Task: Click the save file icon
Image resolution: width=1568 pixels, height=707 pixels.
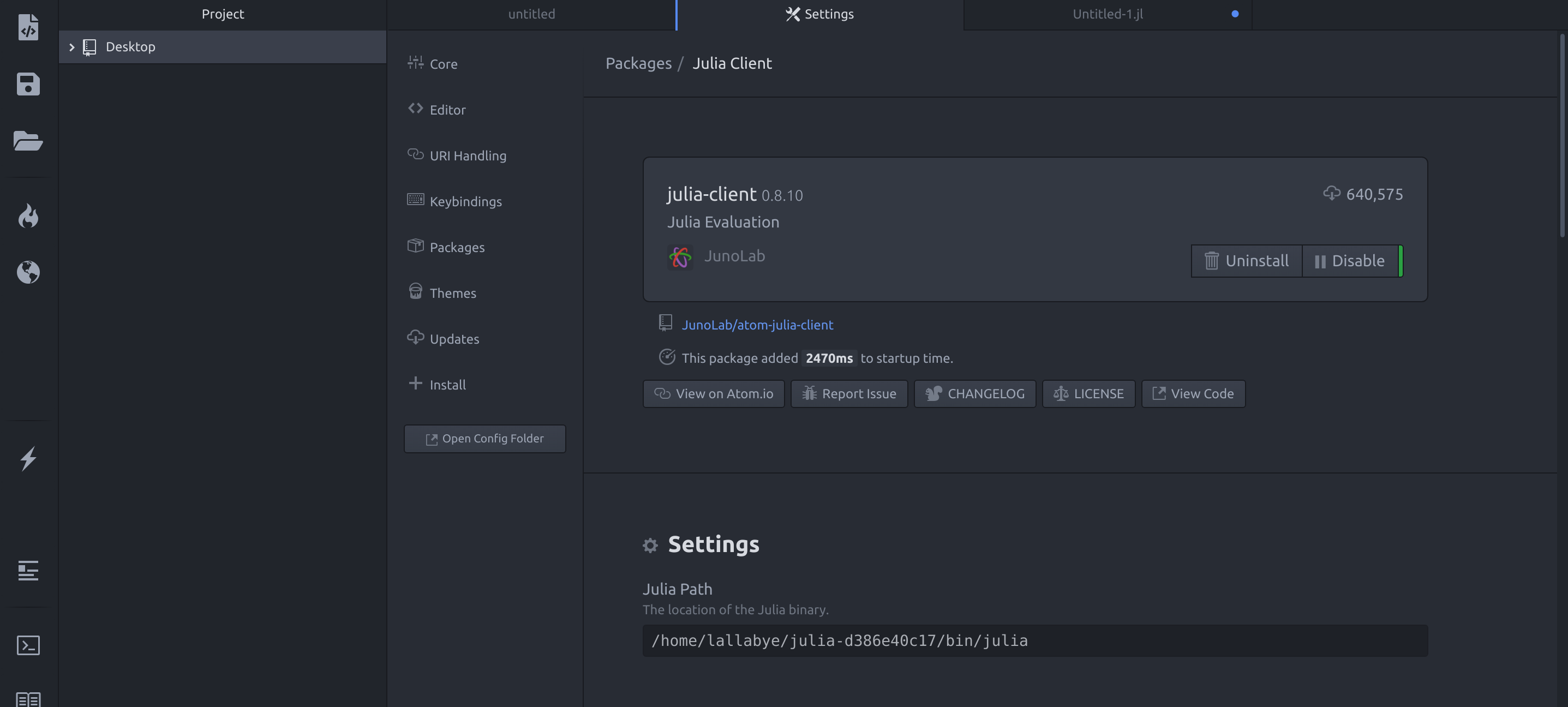Action: click(x=28, y=84)
